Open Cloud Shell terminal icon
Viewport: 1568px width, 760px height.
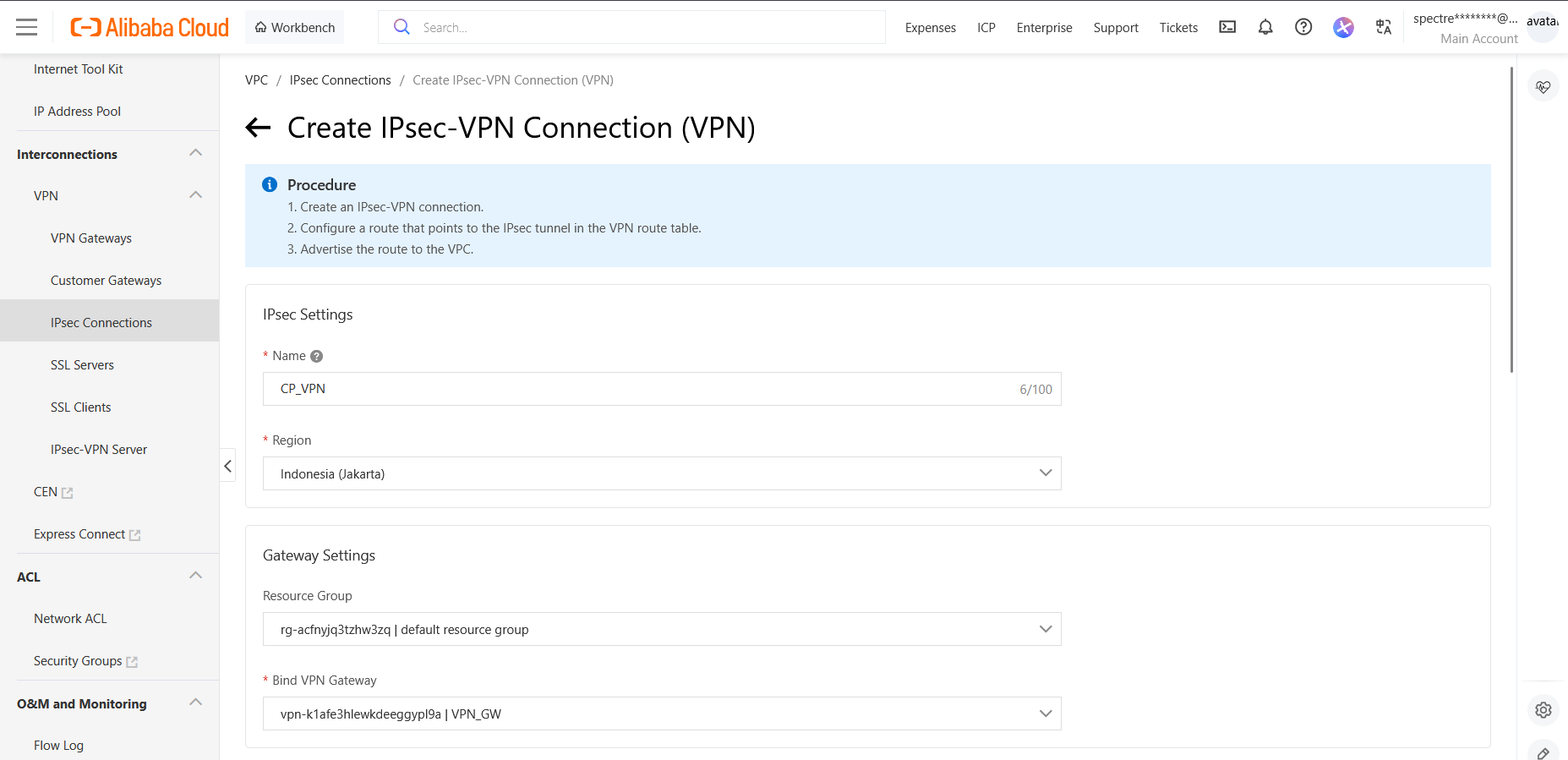[1227, 27]
